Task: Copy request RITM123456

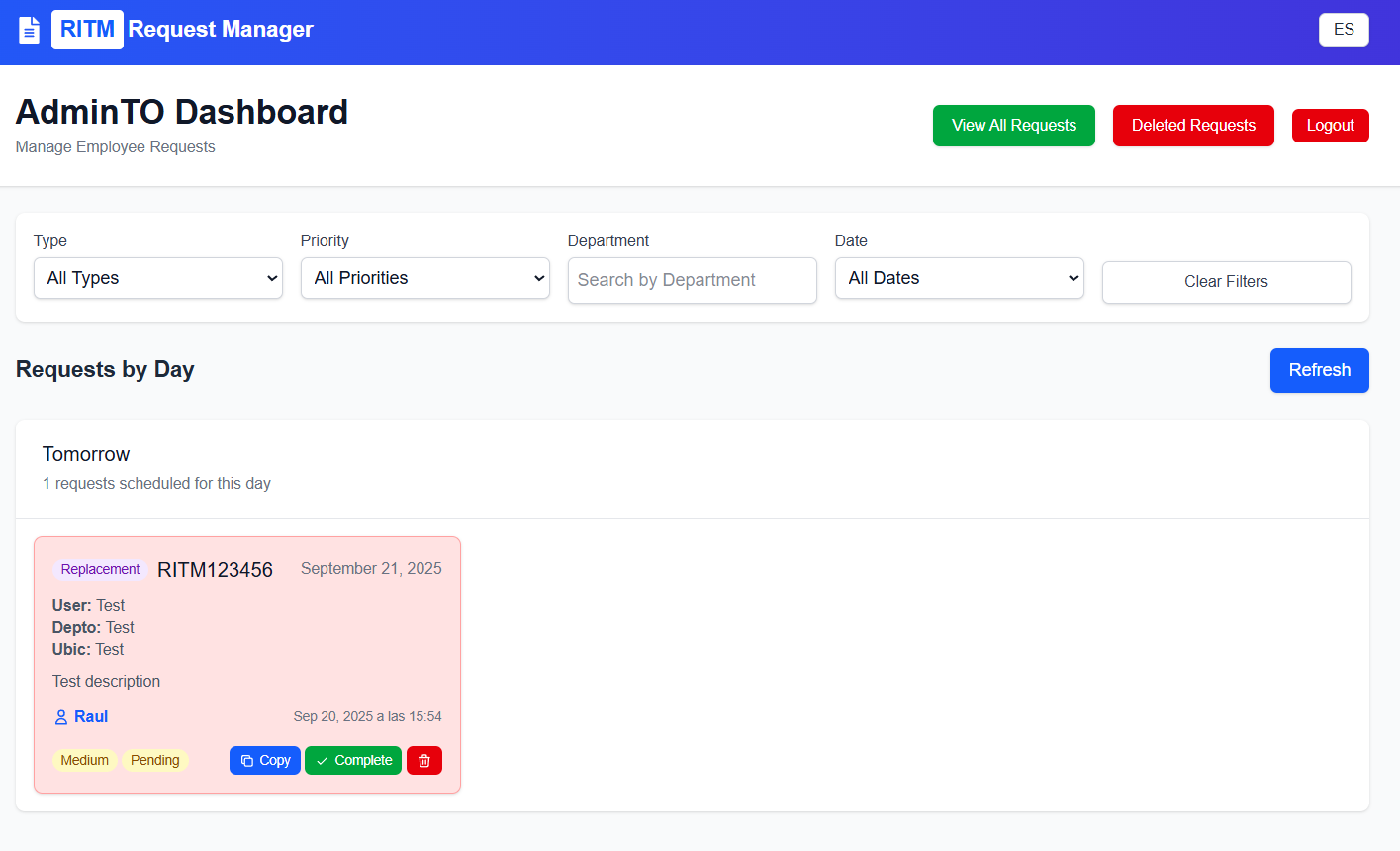Action: 265,760
